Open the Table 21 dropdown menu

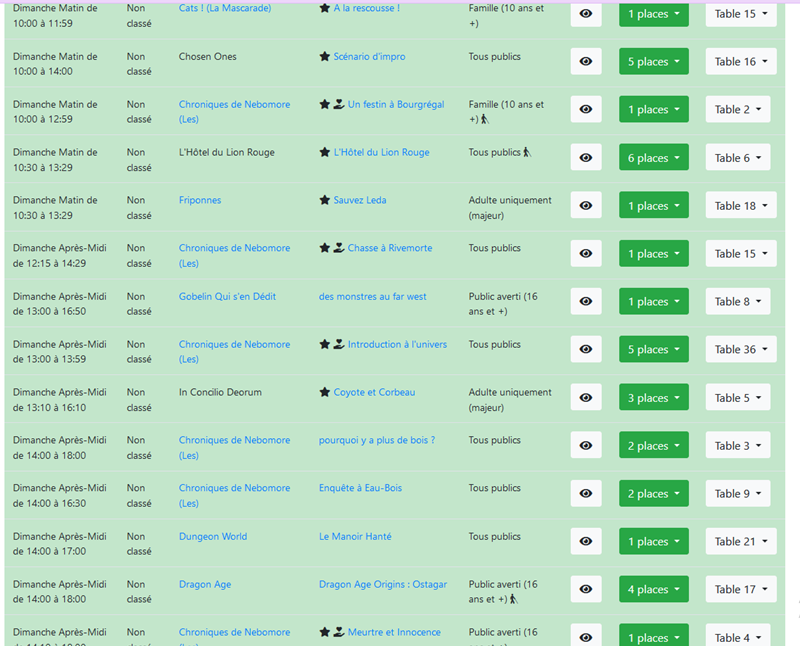(x=741, y=542)
